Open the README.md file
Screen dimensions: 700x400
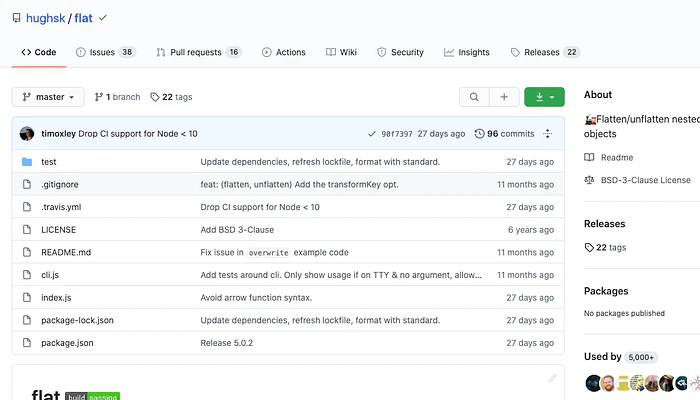tap(66, 252)
